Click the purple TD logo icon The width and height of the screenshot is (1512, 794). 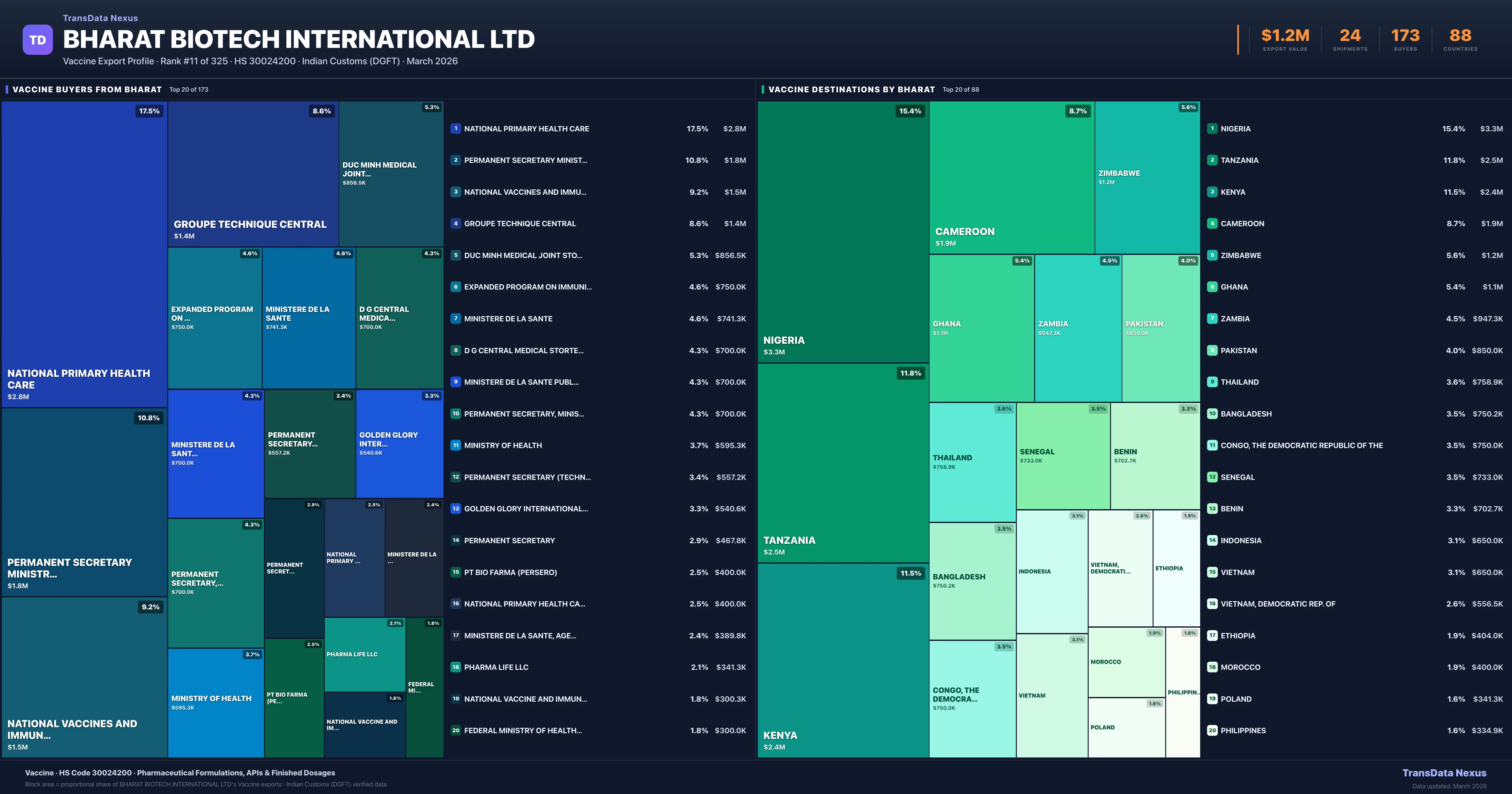click(37, 40)
